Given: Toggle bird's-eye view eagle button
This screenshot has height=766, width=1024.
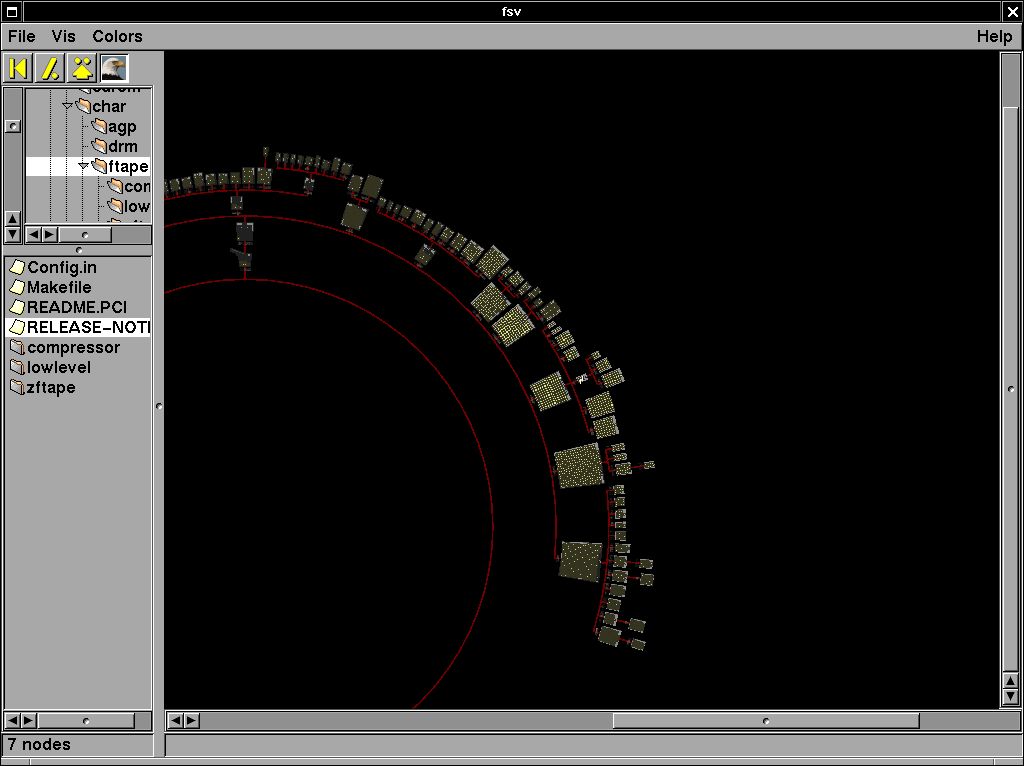Looking at the screenshot, I should click(114, 68).
